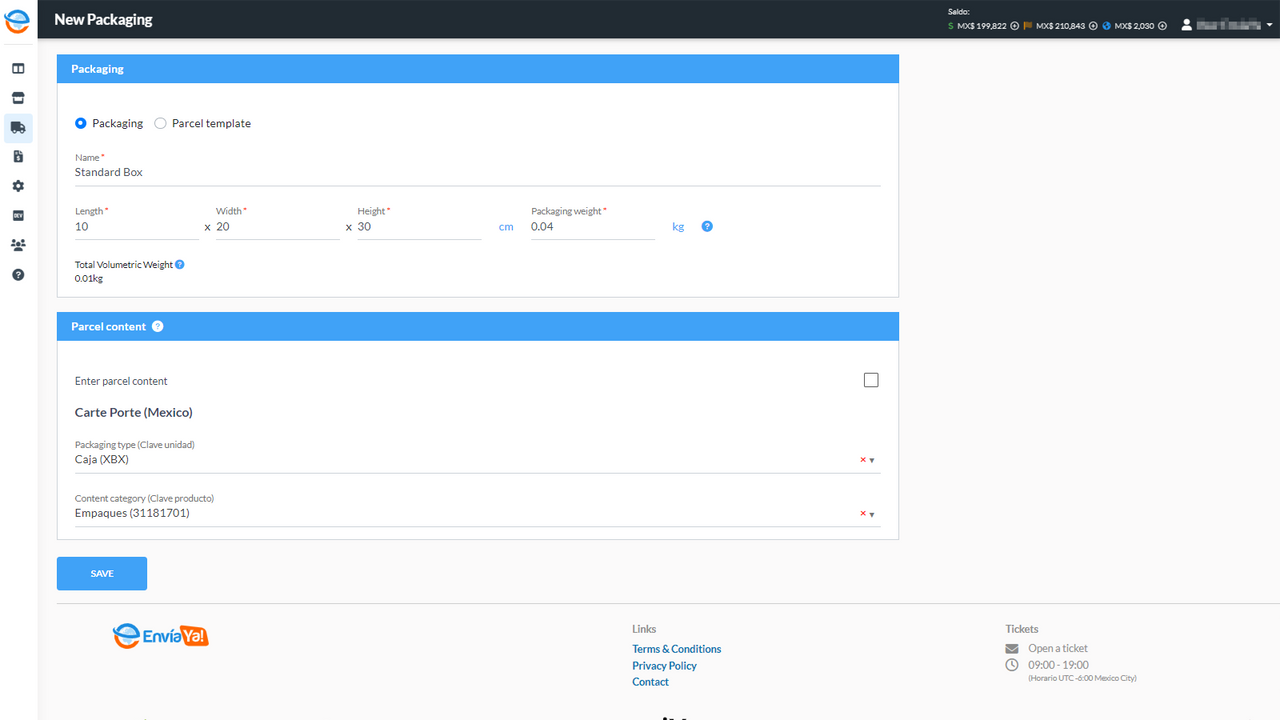The image size is (1280, 720).
Task: Click the EnvíaYa footer logo
Action: (161, 636)
